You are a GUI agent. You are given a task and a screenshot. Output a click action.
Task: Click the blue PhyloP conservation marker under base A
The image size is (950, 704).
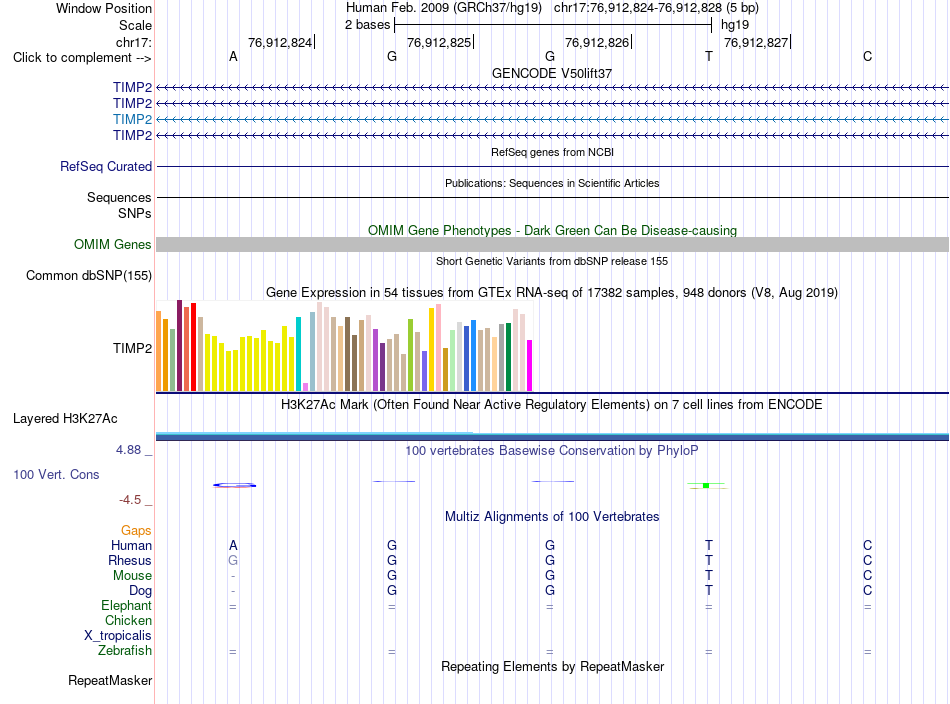point(234,485)
